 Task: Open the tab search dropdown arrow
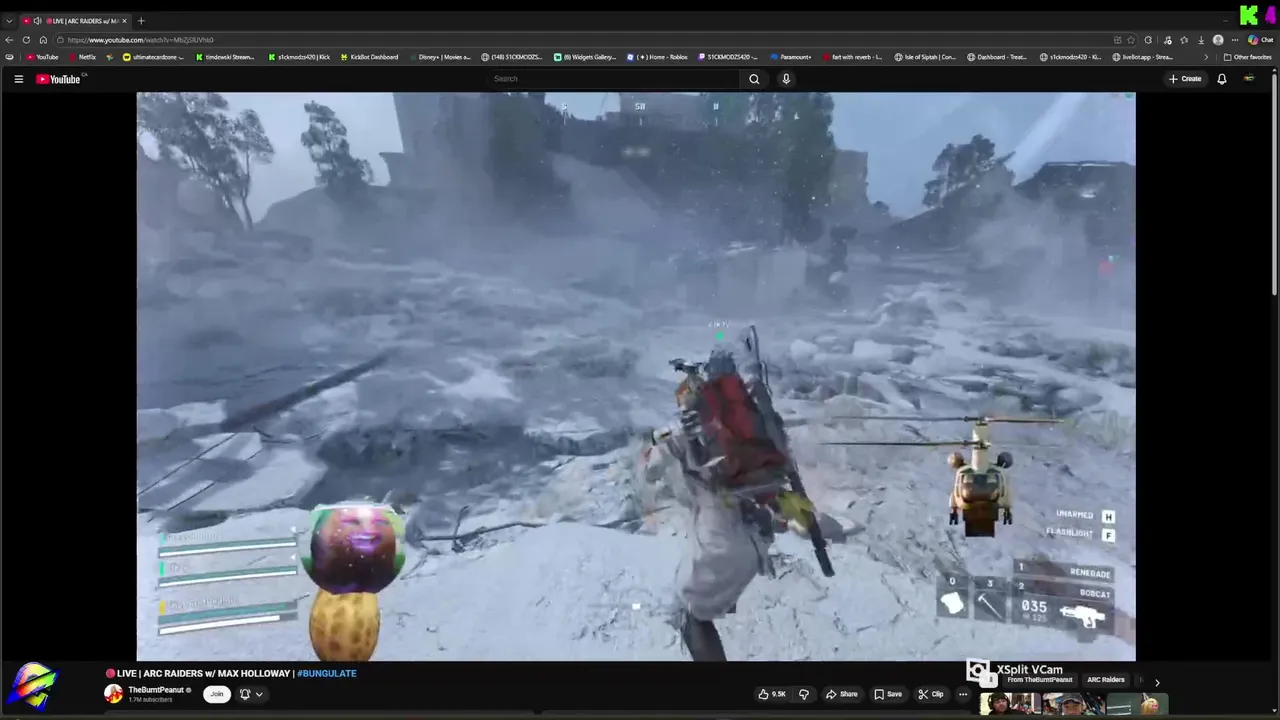(x=9, y=21)
